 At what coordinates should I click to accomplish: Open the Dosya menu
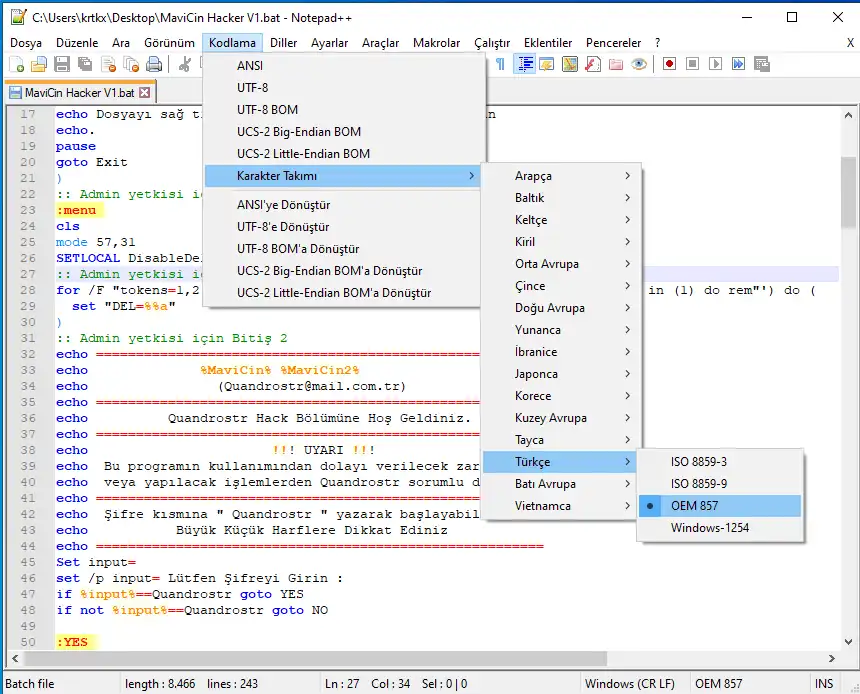click(26, 43)
